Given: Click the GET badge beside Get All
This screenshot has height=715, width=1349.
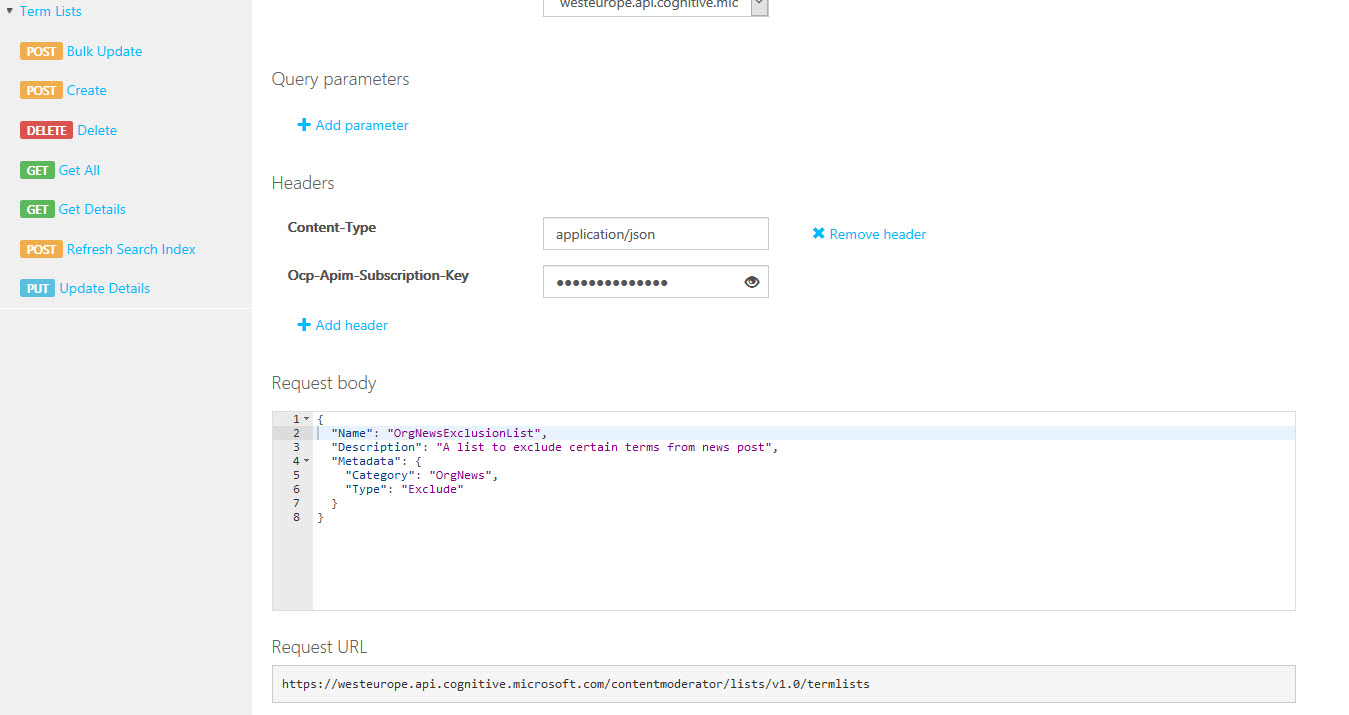Looking at the screenshot, I should point(37,170).
